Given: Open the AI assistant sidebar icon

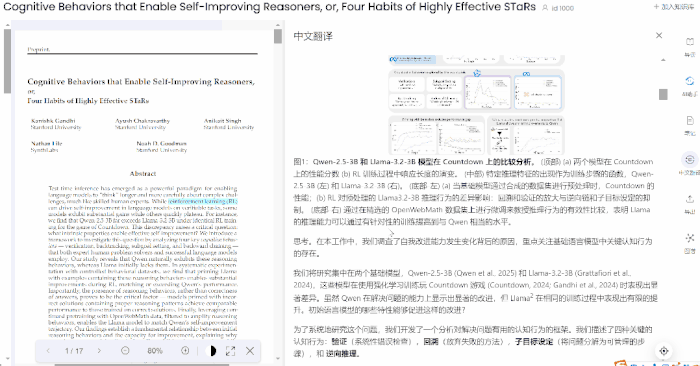Looking at the screenshot, I should [690, 81].
